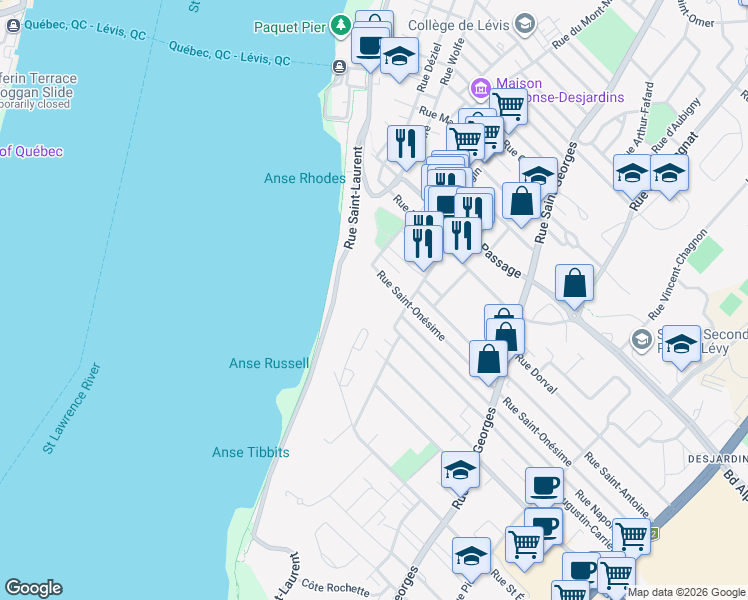Image resolution: width=748 pixels, height=600 pixels.
Task: Click the 'Map data ©2026 Google' attribution
Action: (x=686, y=592)
